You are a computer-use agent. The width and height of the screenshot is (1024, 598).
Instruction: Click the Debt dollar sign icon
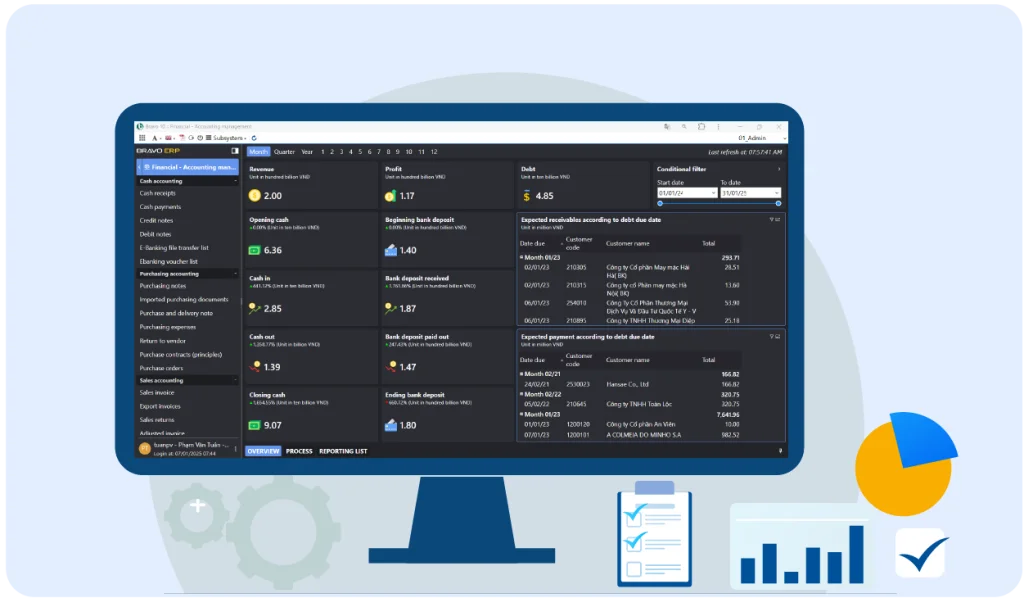(526, 196)
